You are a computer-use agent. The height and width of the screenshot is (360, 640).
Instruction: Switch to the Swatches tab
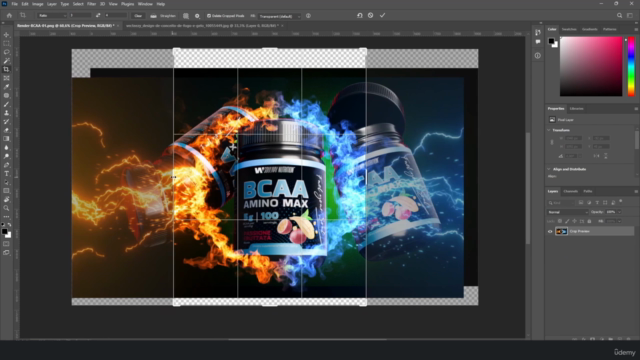pyautogui.click(x=569, y=29)
